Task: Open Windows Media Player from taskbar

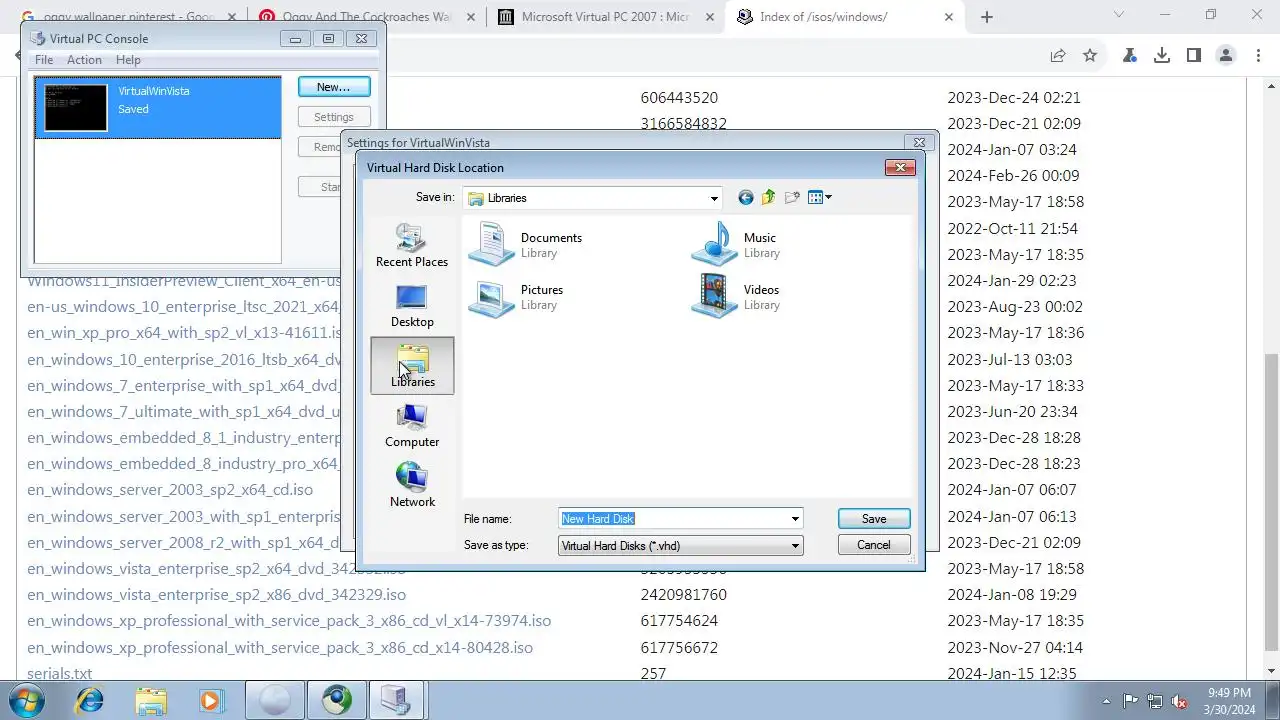Action: coord(210,700)
